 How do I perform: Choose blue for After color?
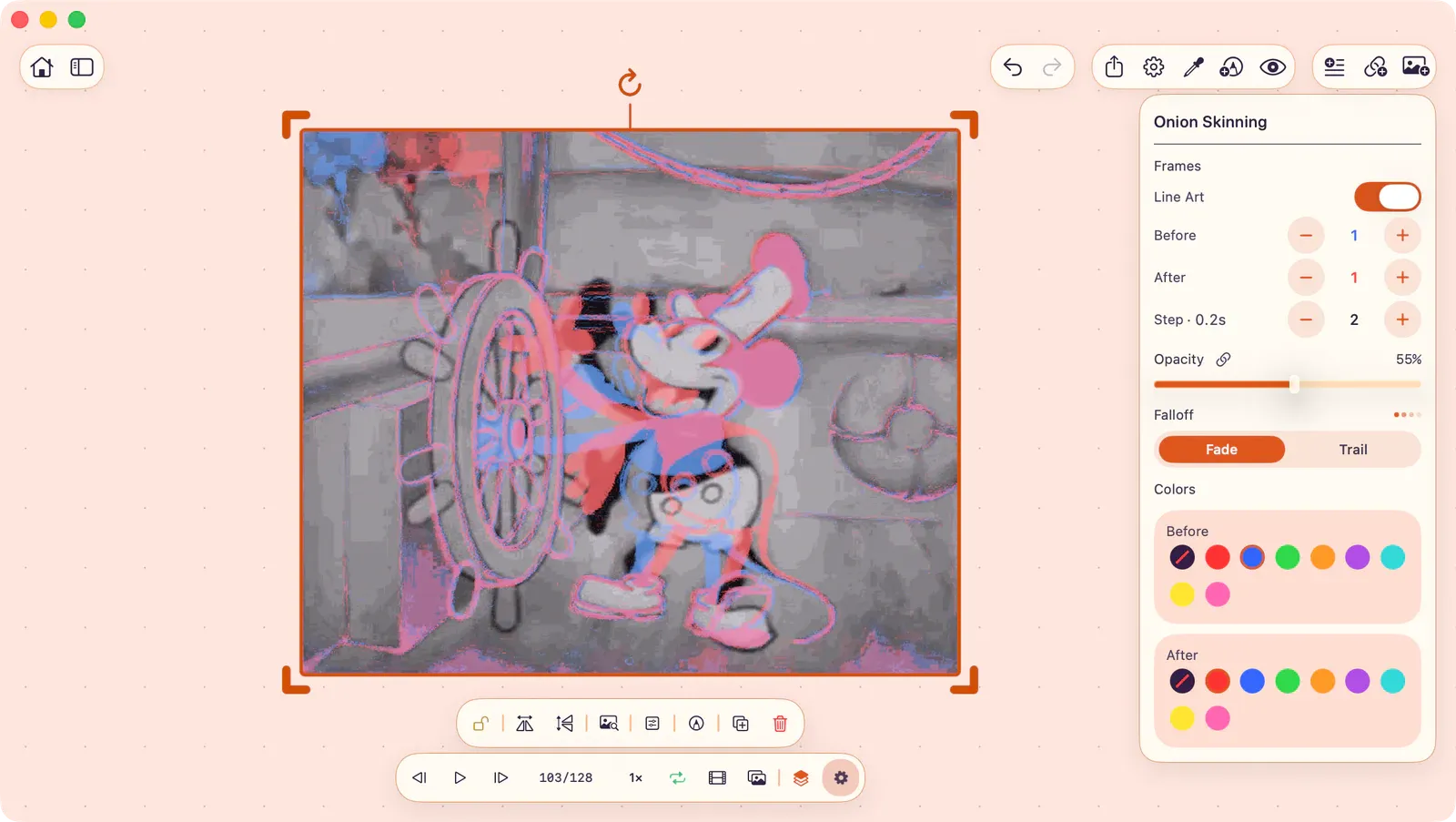1252,681
